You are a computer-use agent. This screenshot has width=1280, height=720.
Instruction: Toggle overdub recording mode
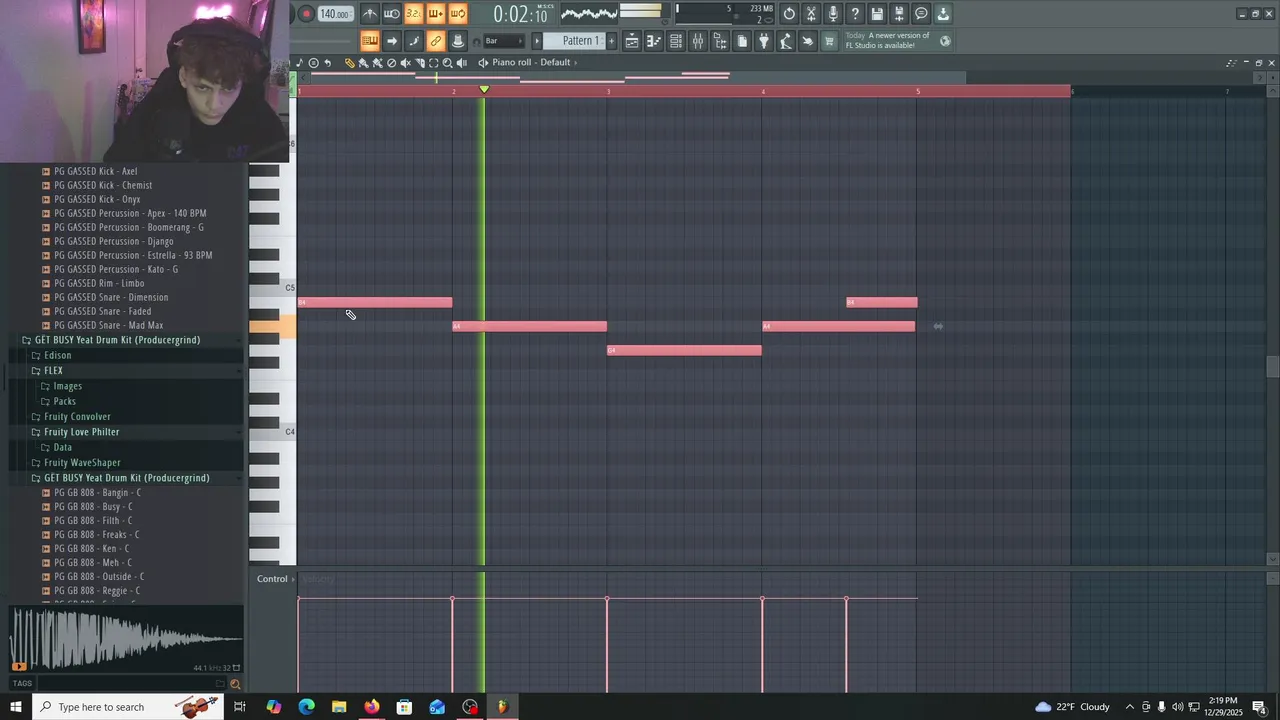[x=435, y=14]
